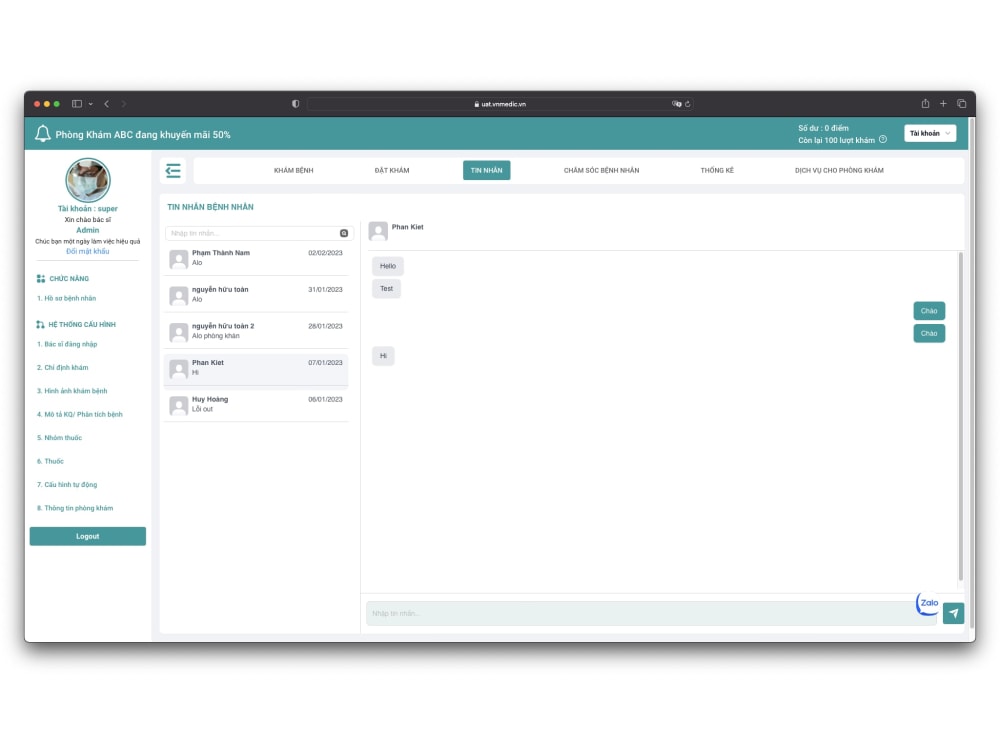Select the Huy Hoàng conversation name
The image size is (1000, 750).
pos(210,400)
